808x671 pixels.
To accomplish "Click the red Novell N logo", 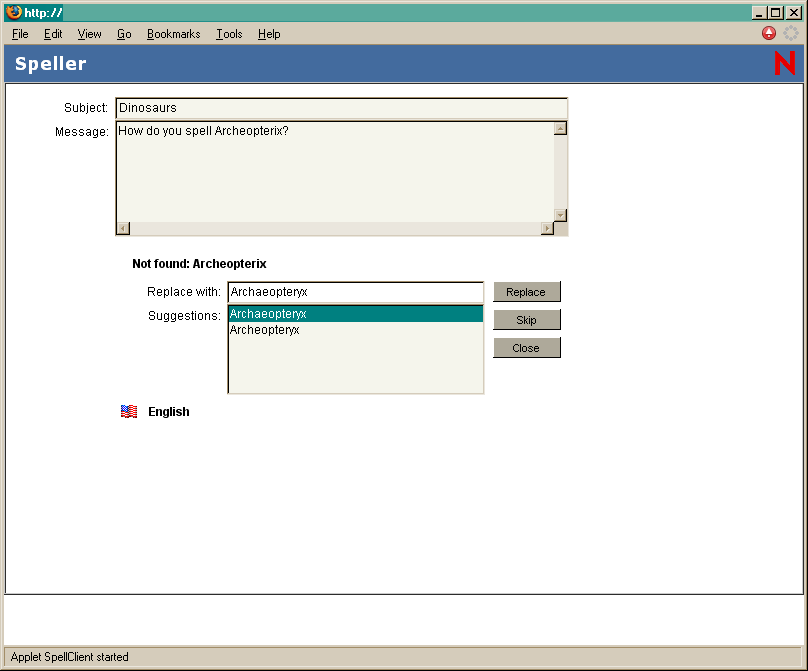I will (x=785, y=63).
